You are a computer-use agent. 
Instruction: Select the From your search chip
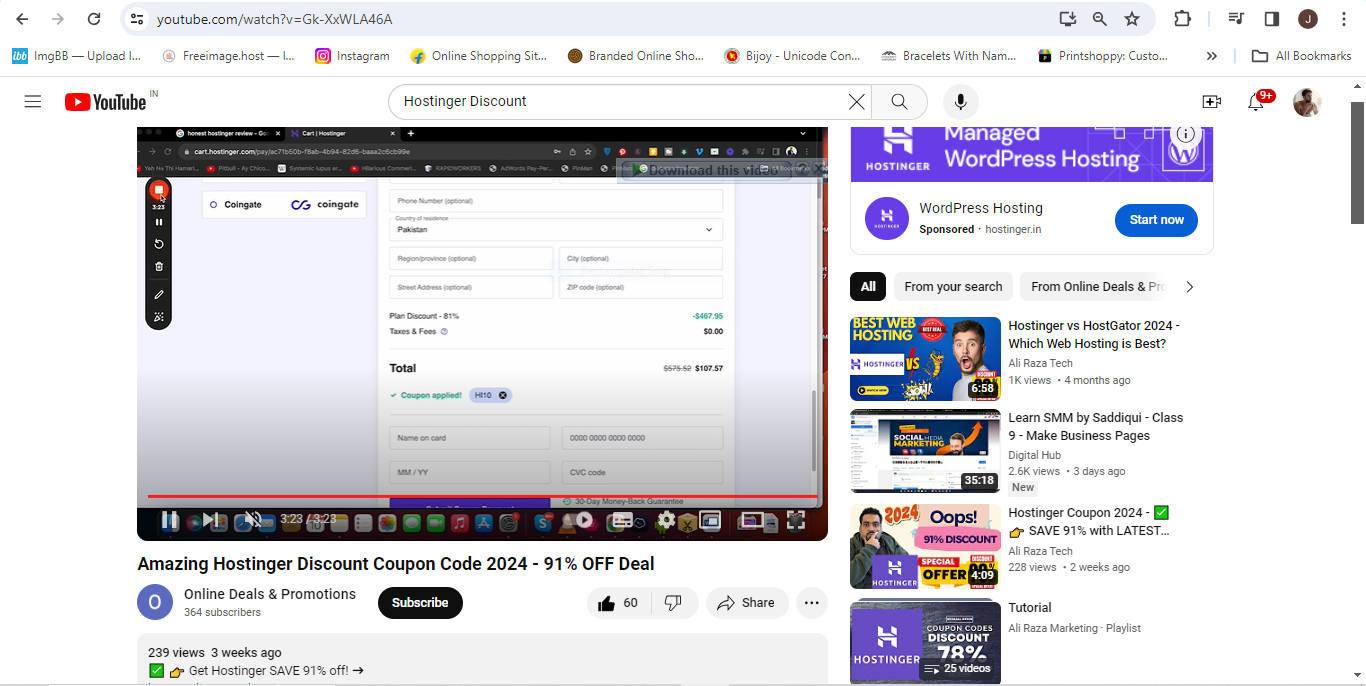(x=953, y=287)
